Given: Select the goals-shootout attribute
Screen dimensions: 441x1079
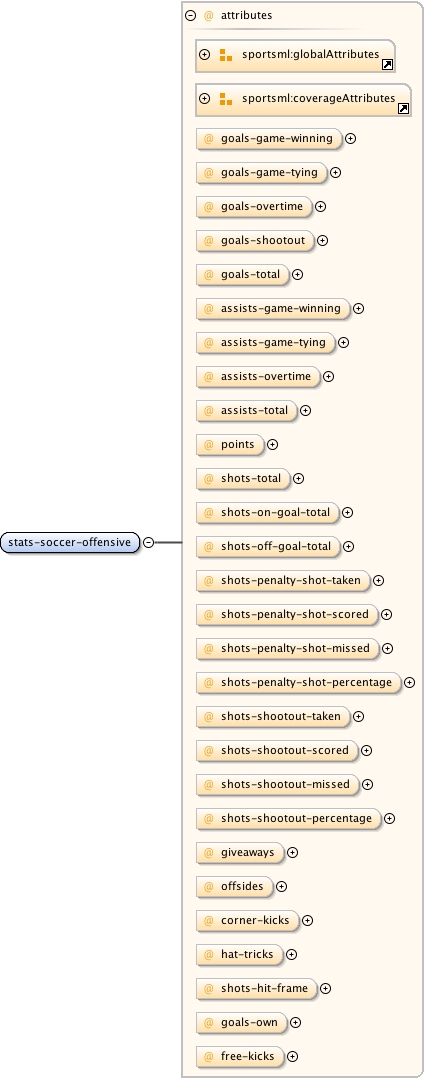Looking at the screenshot, I should point(255,240).
